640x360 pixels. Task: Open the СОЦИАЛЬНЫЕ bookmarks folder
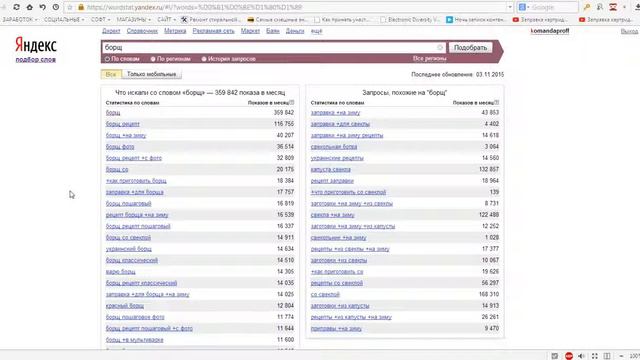click(x=64, y=19)
